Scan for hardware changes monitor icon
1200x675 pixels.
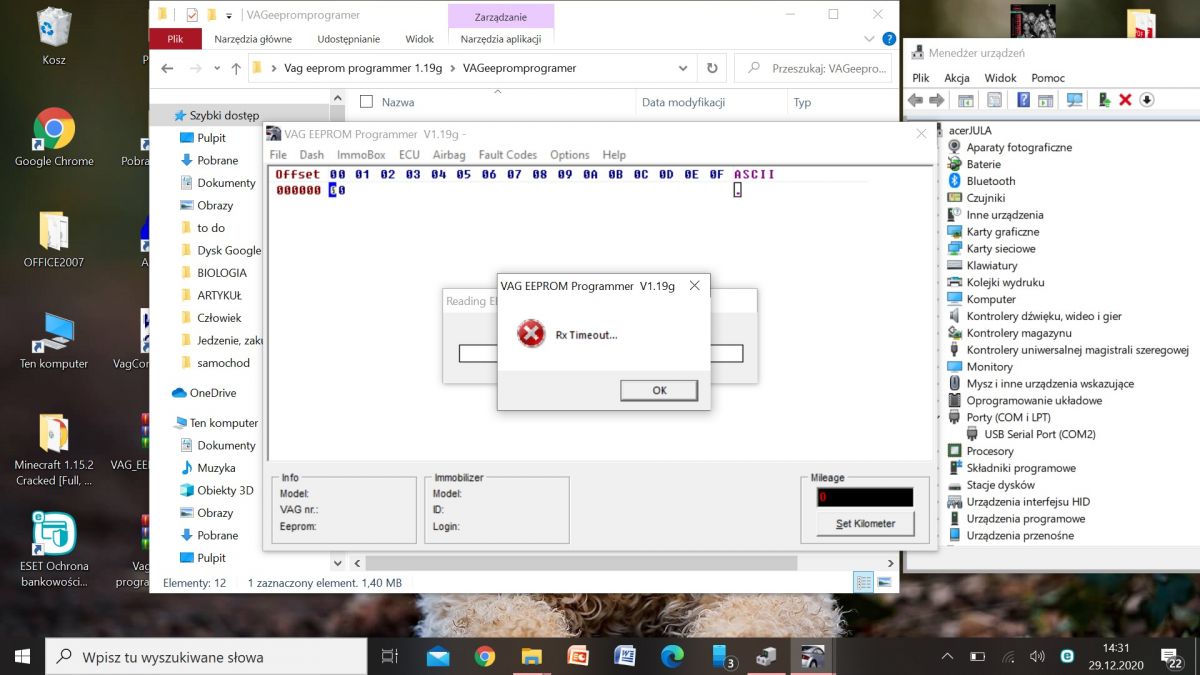[1075, 100]
